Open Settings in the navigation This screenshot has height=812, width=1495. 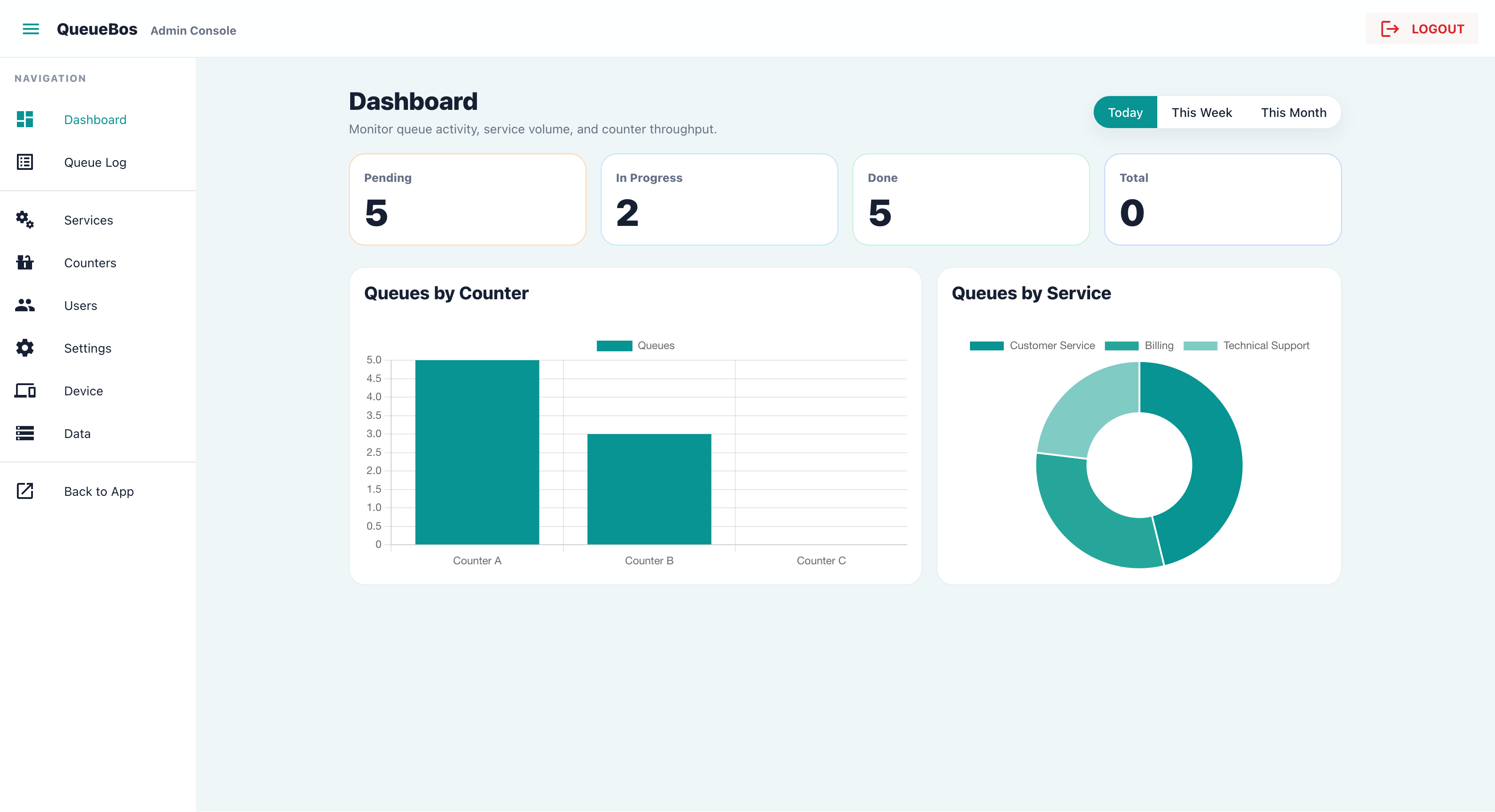pos(97,348)
